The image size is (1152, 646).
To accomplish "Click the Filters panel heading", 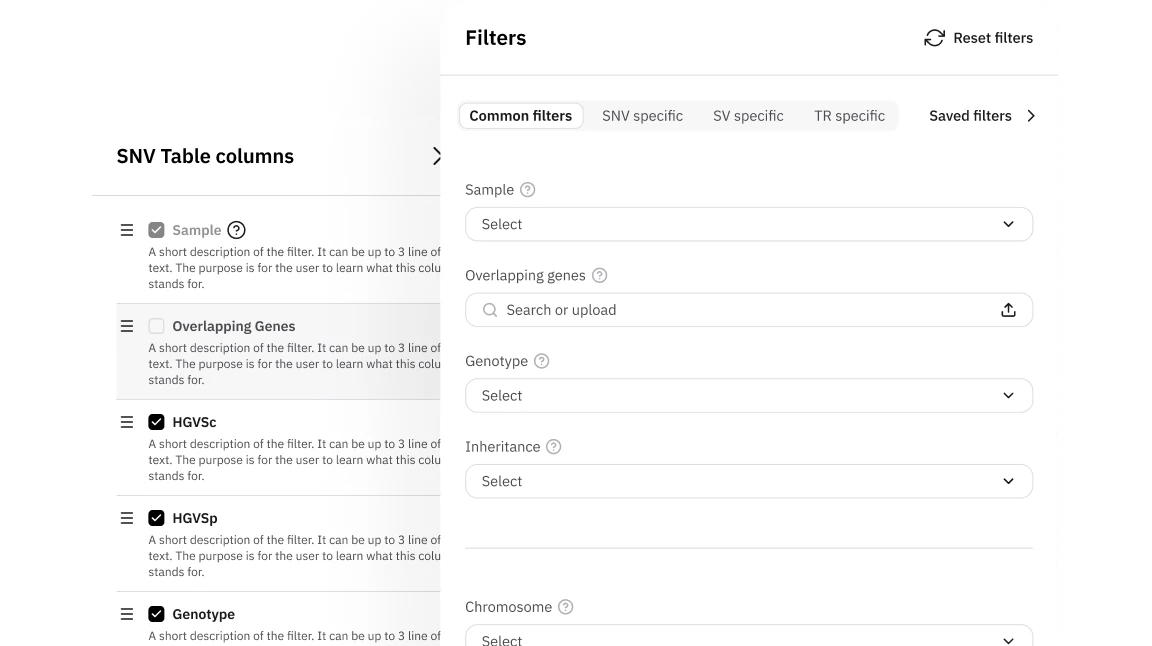I will (496, 38).
